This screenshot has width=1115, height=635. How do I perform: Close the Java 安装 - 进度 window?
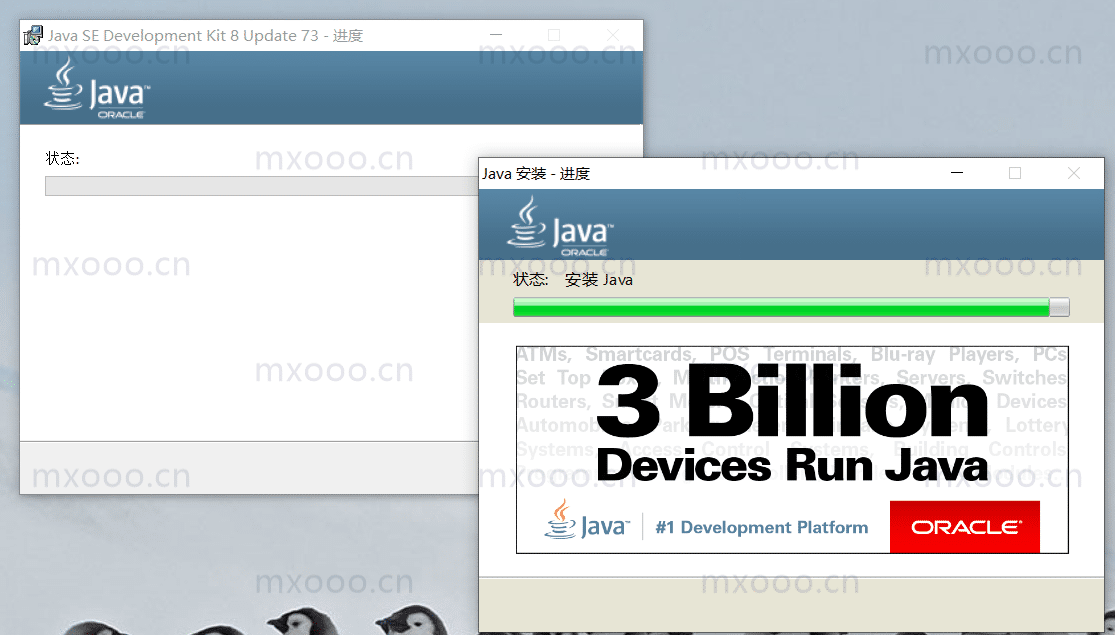[1074, 173]
